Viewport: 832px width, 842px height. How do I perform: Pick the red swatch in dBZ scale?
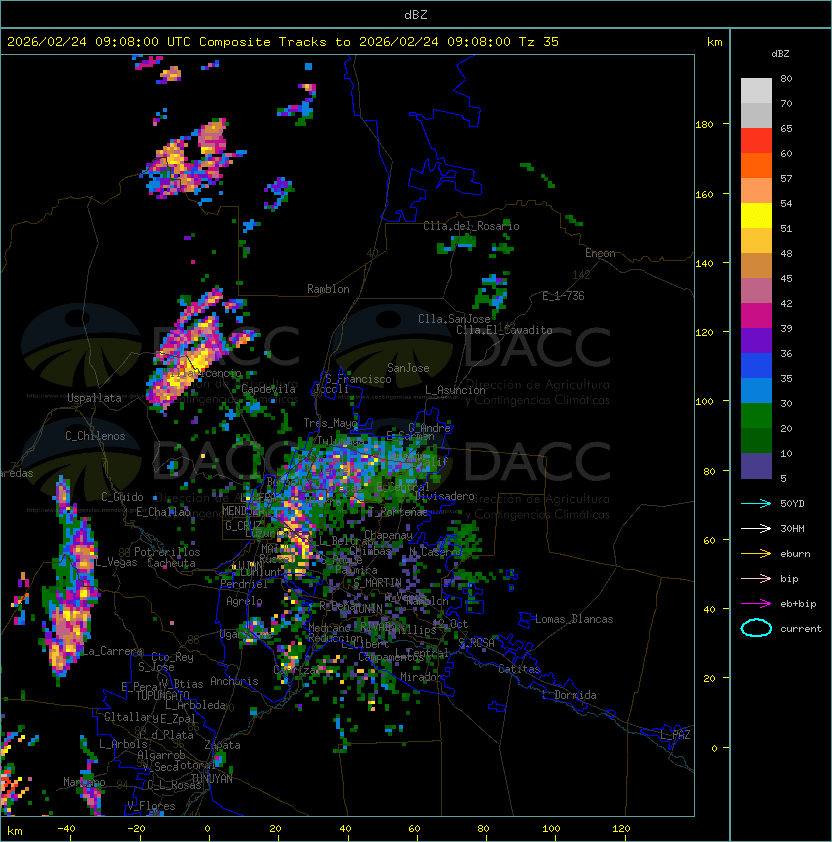pyautogui.click(x=756, y=141)
